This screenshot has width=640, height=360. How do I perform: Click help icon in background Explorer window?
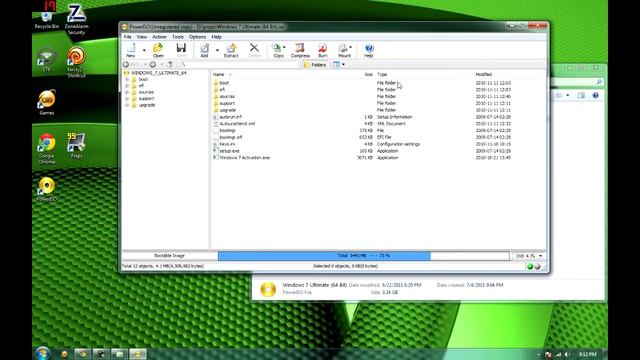[x=596, y=95]
